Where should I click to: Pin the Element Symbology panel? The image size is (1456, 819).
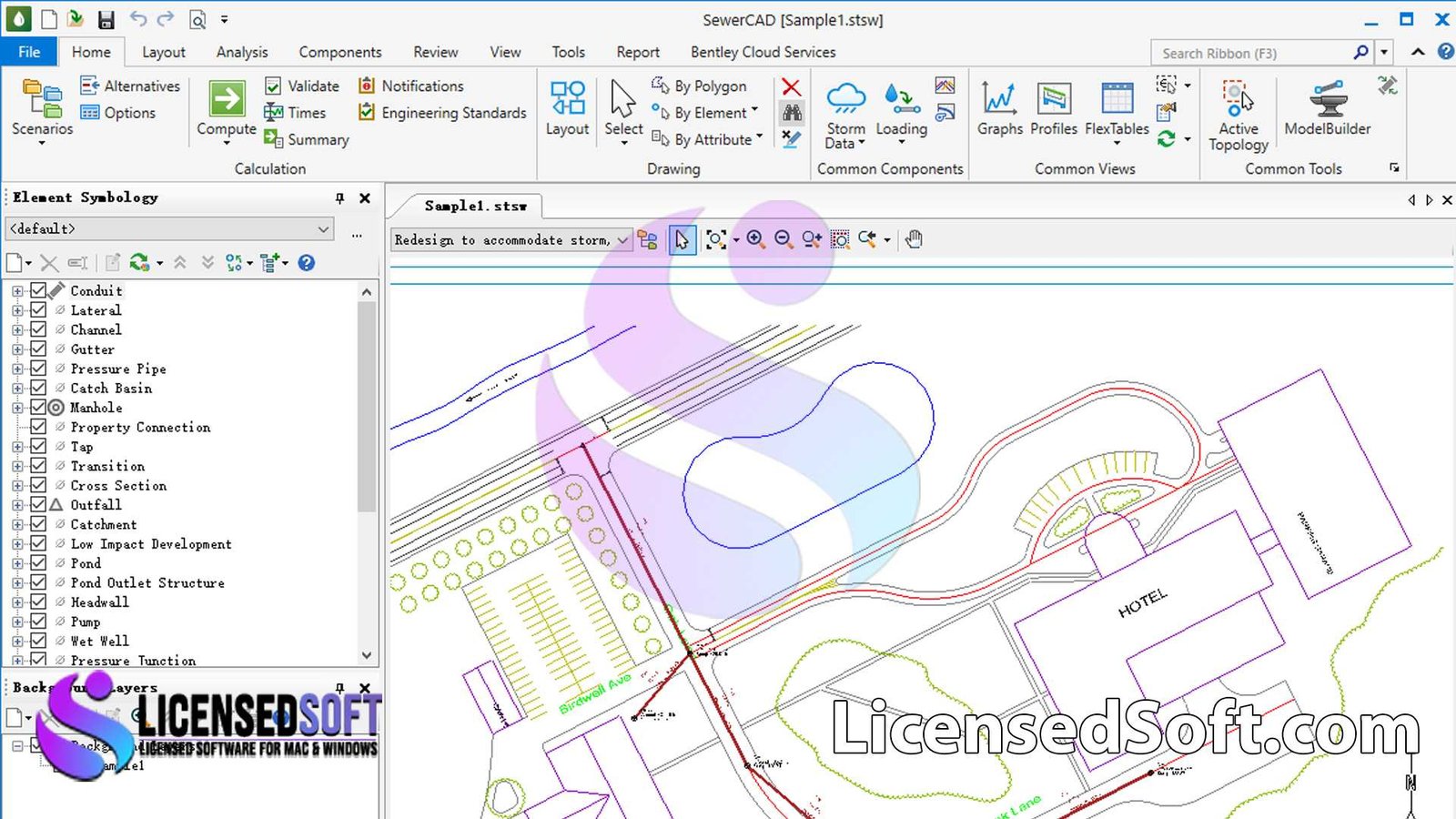click(339, 197)
